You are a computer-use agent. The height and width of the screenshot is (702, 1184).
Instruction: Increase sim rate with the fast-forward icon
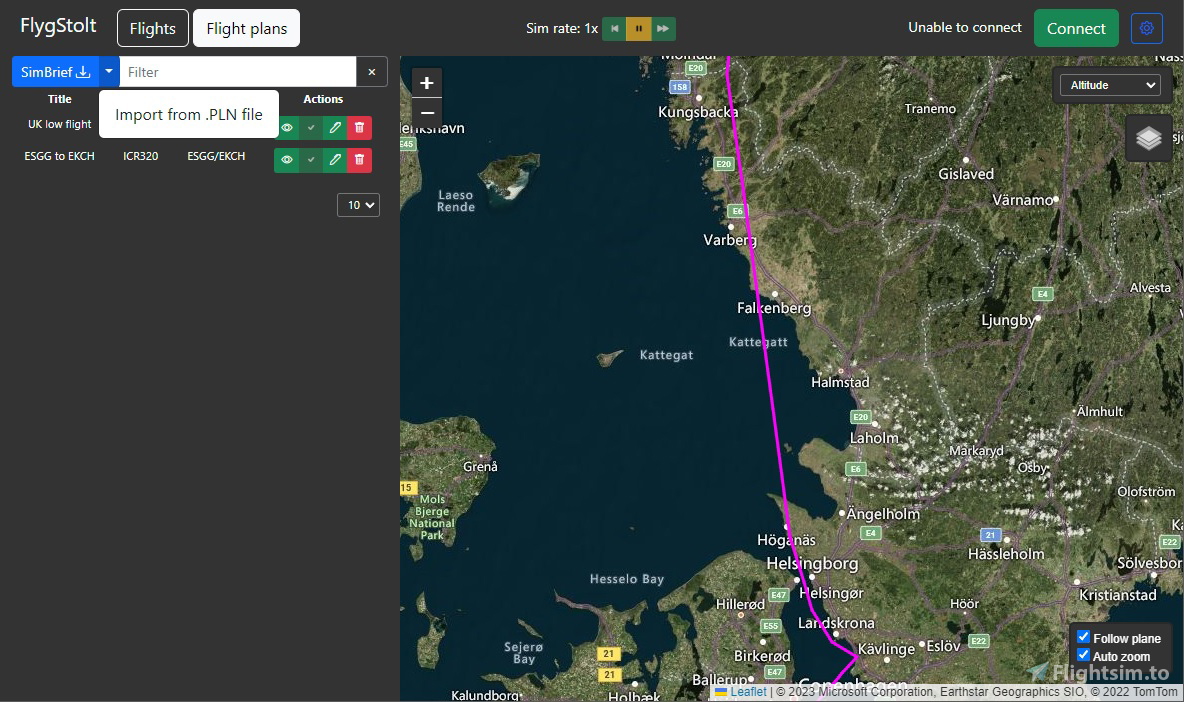(x=663, y=29)
